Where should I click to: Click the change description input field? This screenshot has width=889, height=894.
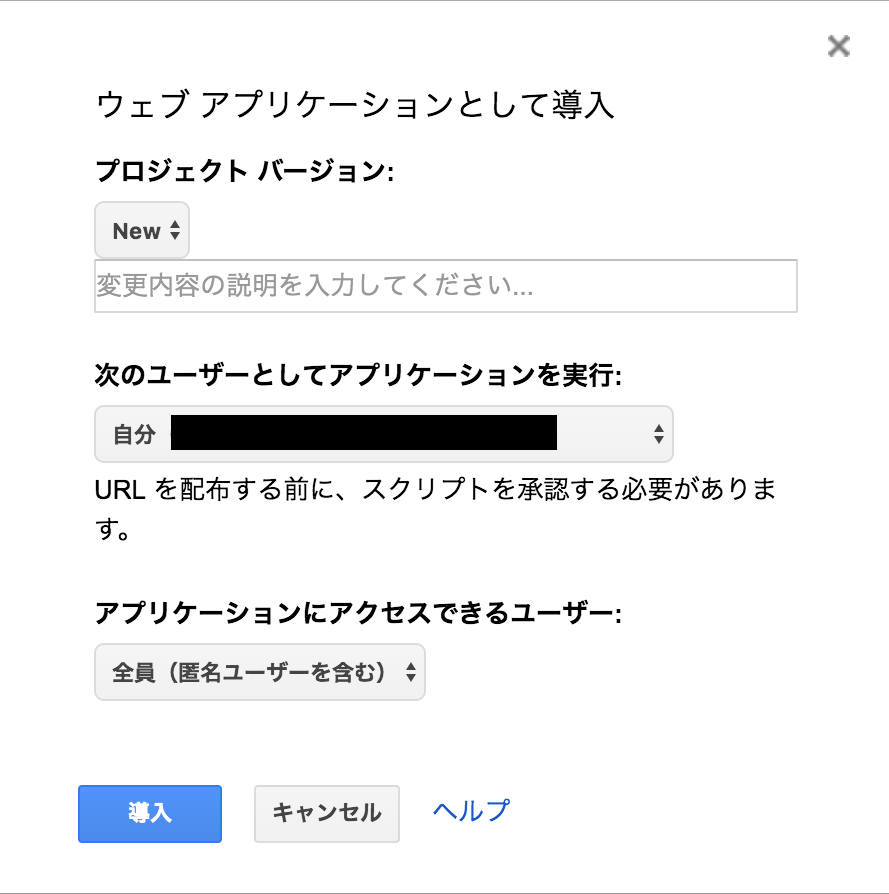[x=445, y=286]
